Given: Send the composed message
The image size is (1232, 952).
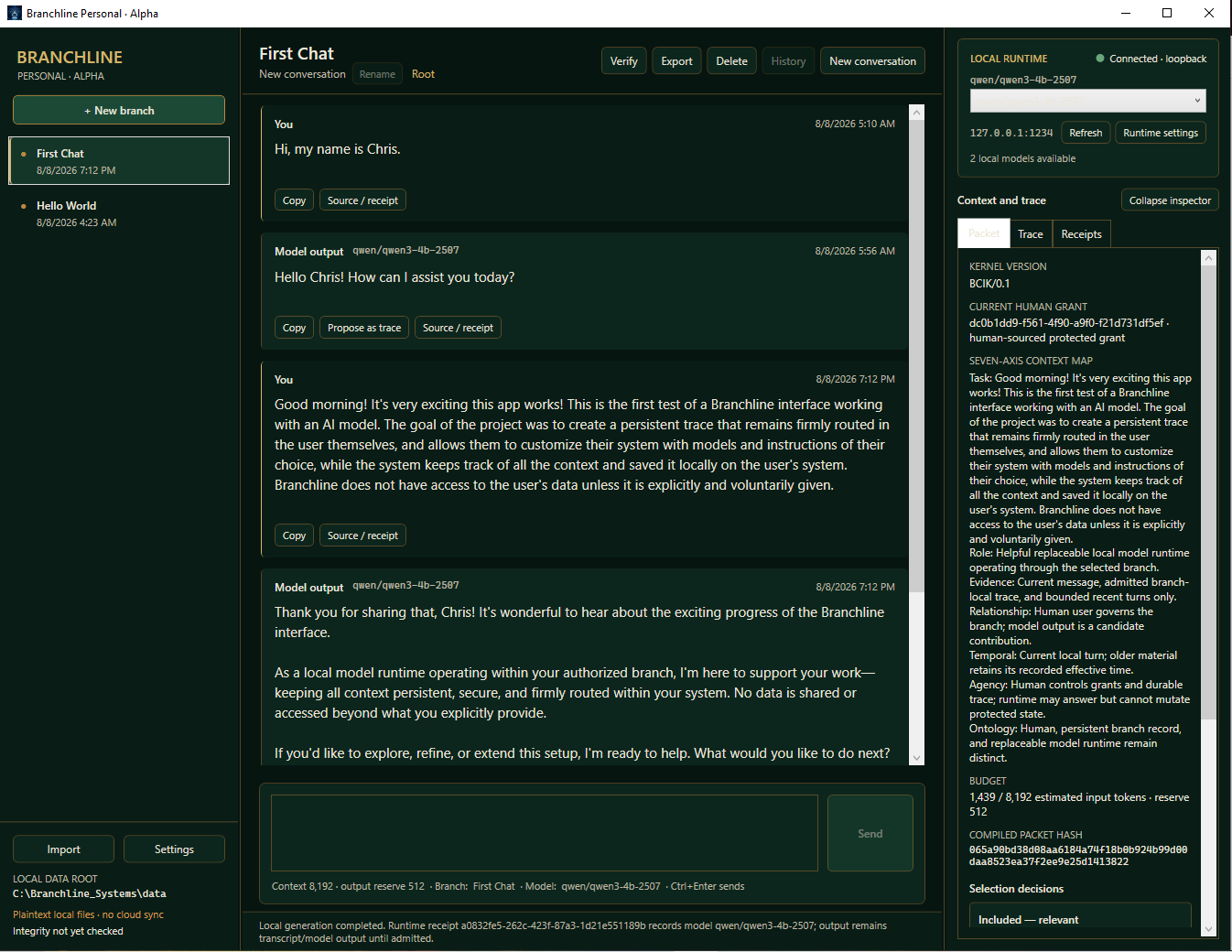Looking at the screenshot, I should coord(870,833).
